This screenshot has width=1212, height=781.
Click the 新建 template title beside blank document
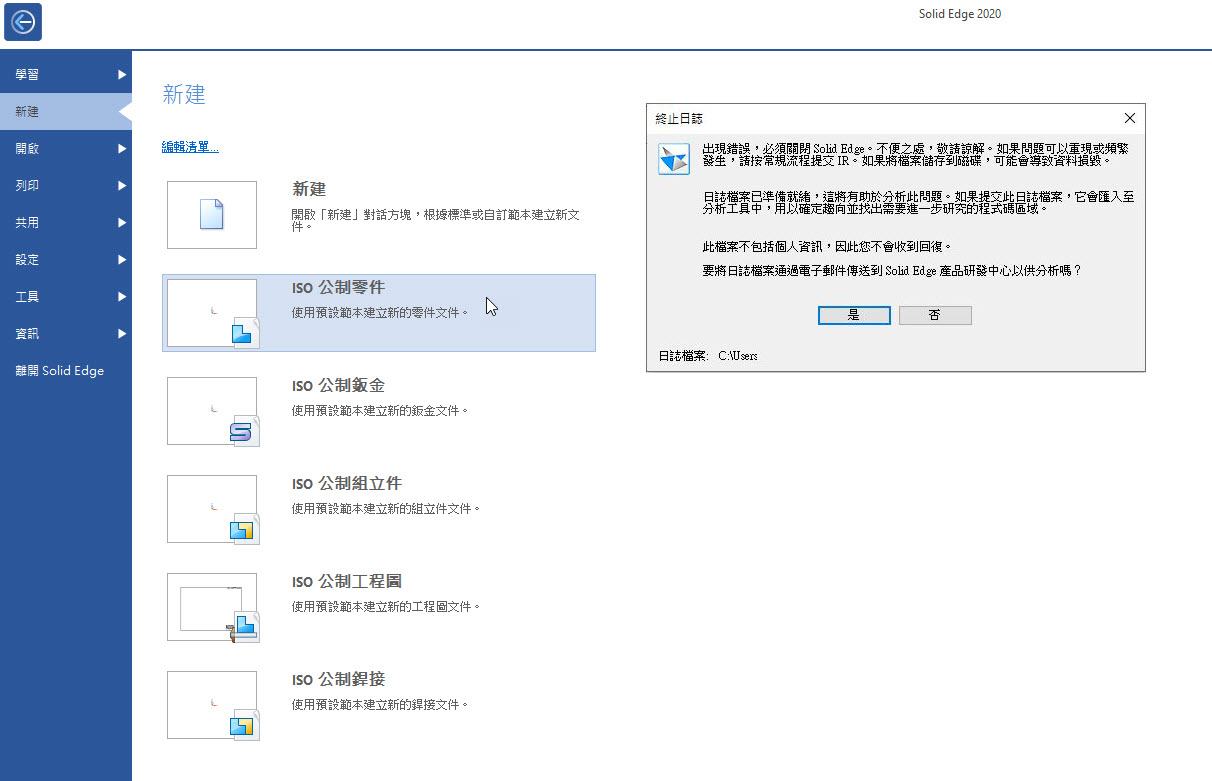click(309, 189)
